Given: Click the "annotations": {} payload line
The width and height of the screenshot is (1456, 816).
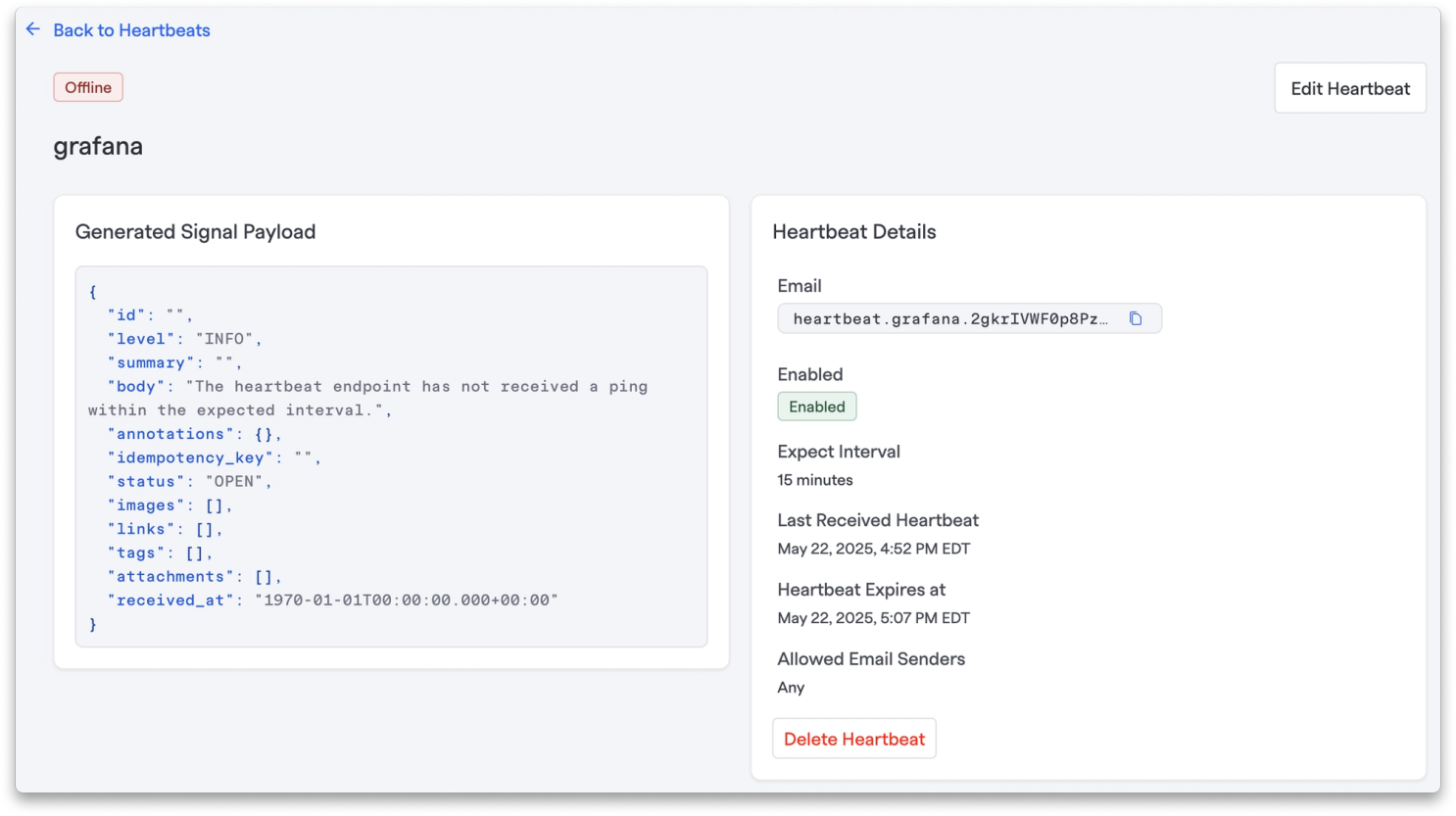Looking at the screenshot, I should 195,434.
